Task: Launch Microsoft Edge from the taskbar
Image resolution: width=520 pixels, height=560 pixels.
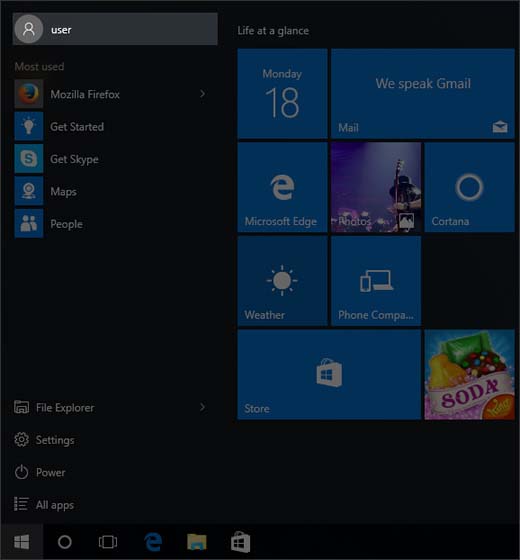Action: [x=153, y=542]
